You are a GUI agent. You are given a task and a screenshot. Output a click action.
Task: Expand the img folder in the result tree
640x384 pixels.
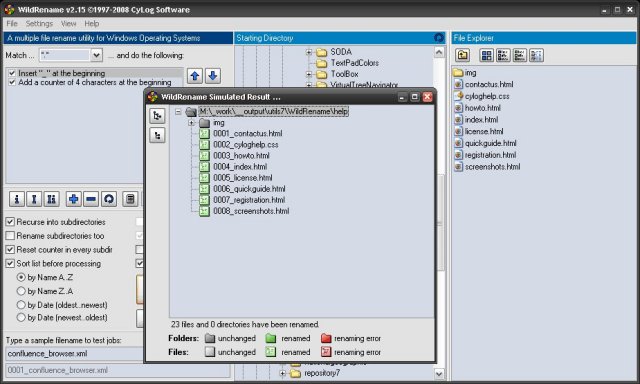click(x=191, y=123)
